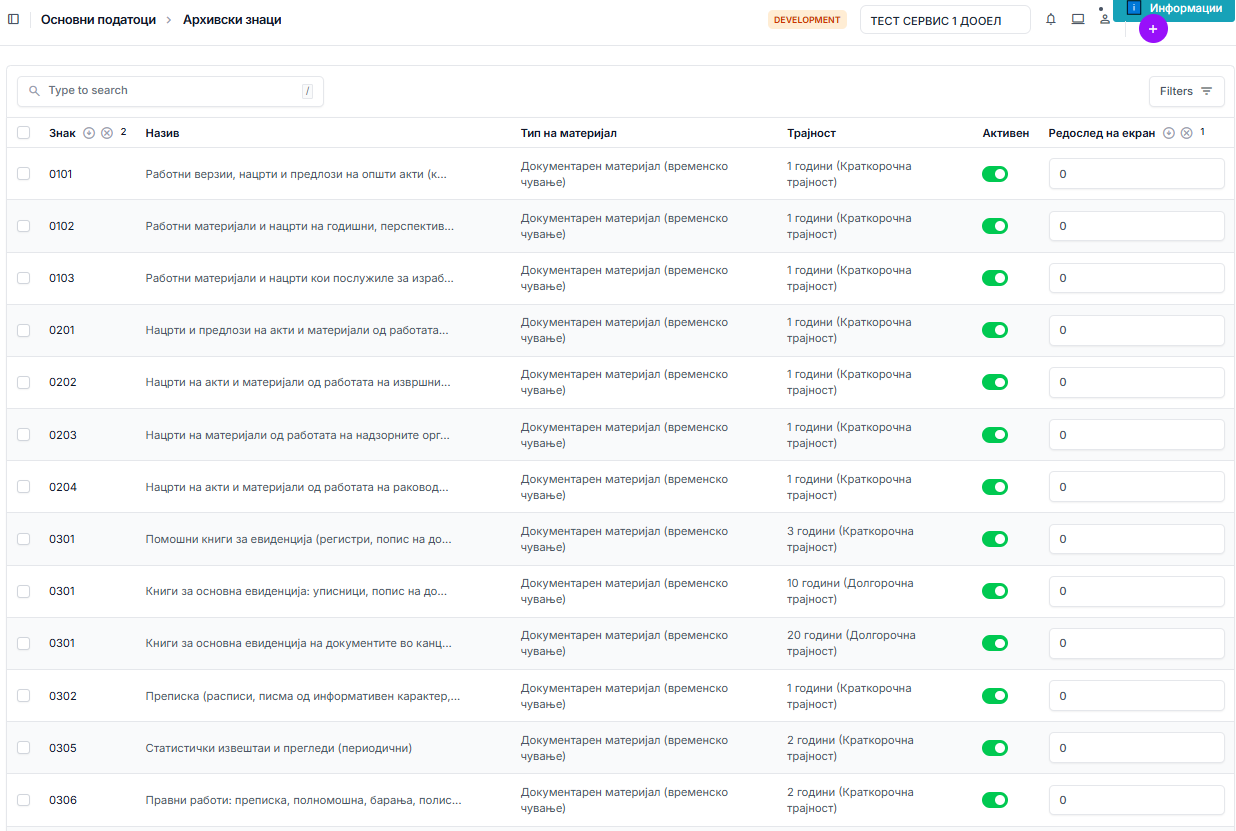Sort by the Назив column header
Image resolution: width=1236 pixels, height=831 pixels.
163,133
